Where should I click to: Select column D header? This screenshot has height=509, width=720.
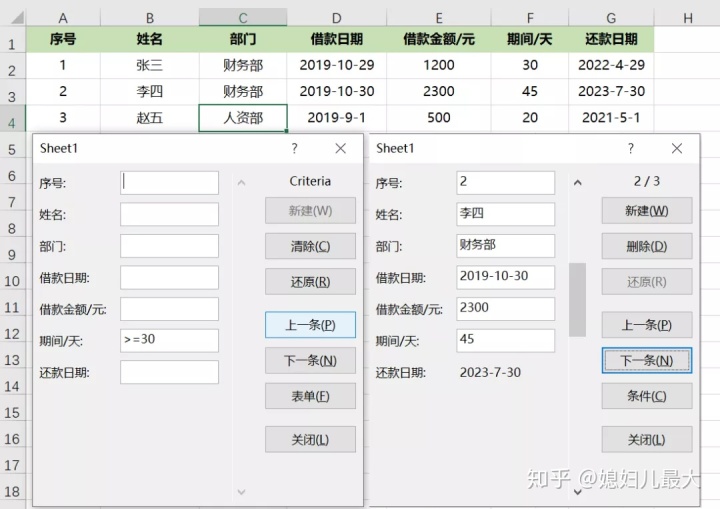click(337, 18)
